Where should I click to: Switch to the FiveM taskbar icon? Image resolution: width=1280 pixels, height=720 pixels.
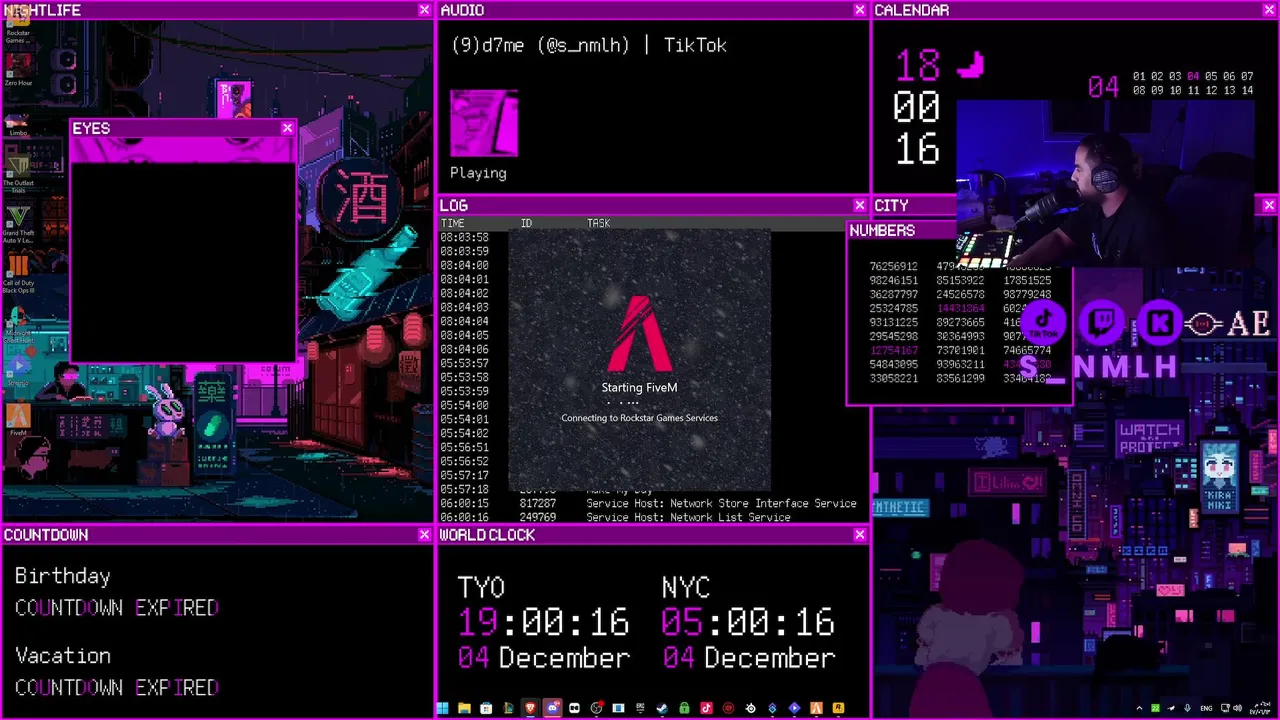[x=816, y=709]
